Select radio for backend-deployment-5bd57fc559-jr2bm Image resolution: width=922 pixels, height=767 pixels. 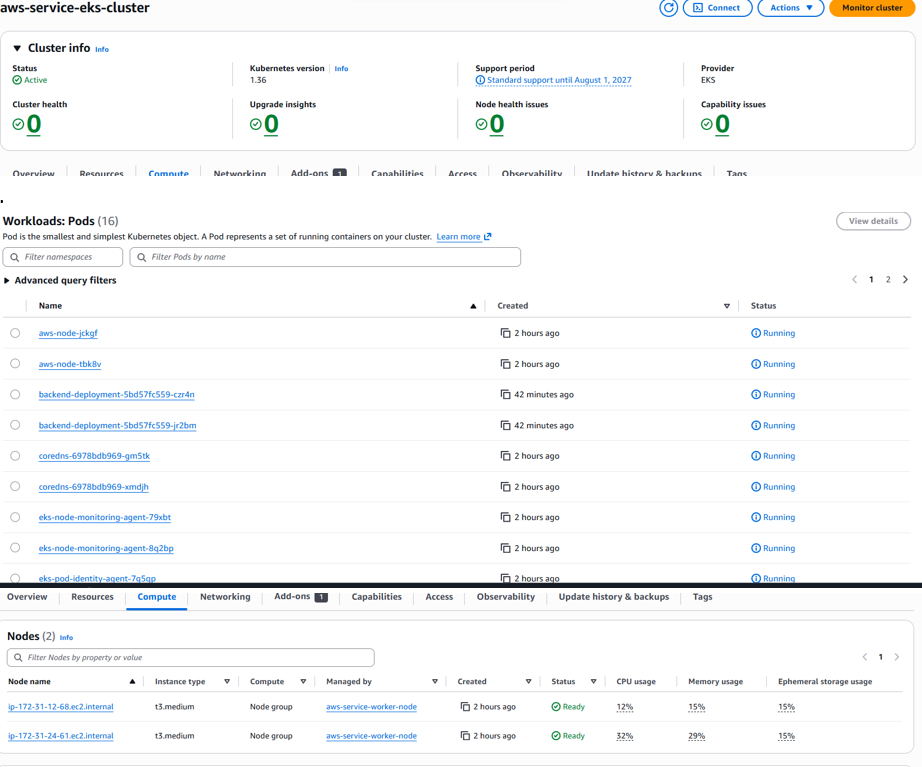pyautogui.click(x=15, y=425)
